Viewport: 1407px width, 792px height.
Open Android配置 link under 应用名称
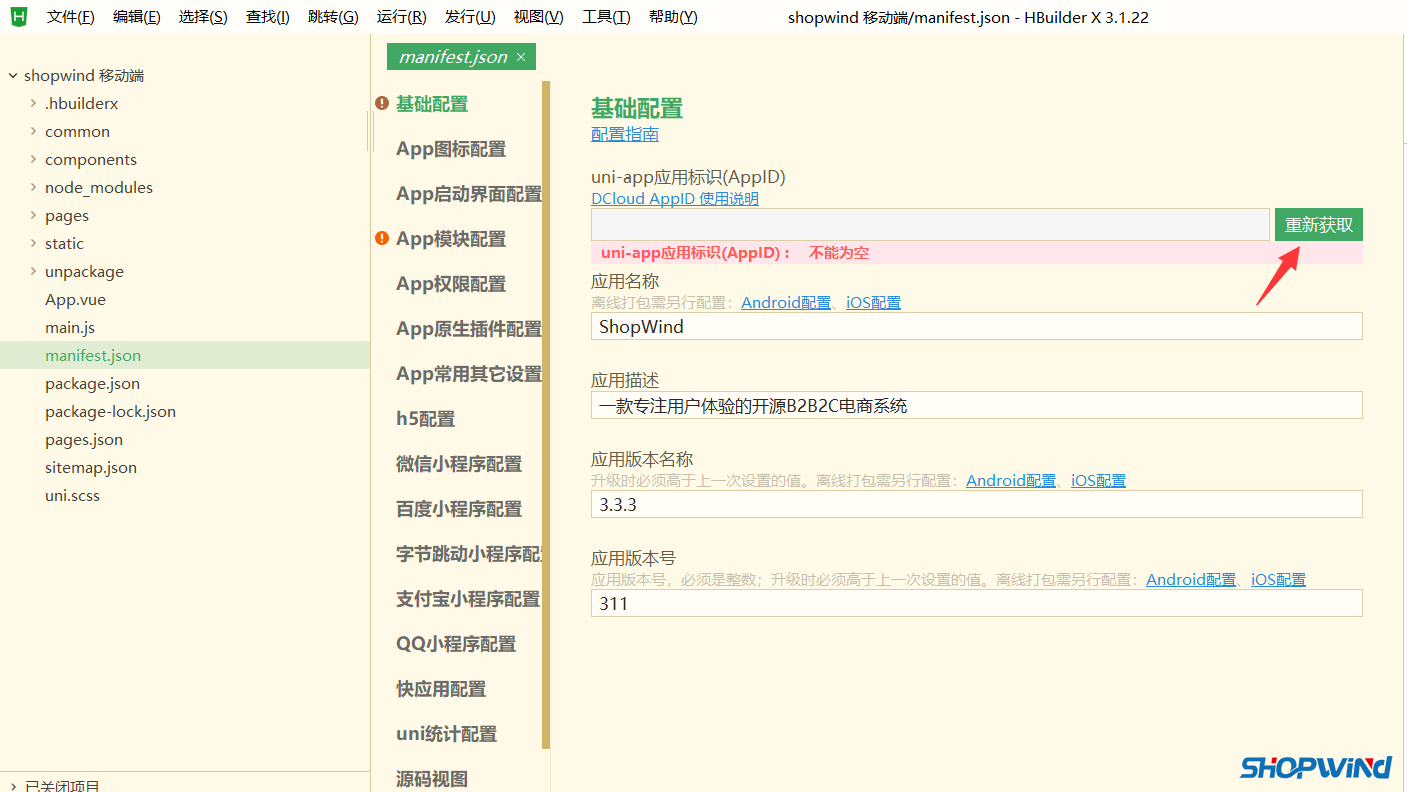pos(786,302)
